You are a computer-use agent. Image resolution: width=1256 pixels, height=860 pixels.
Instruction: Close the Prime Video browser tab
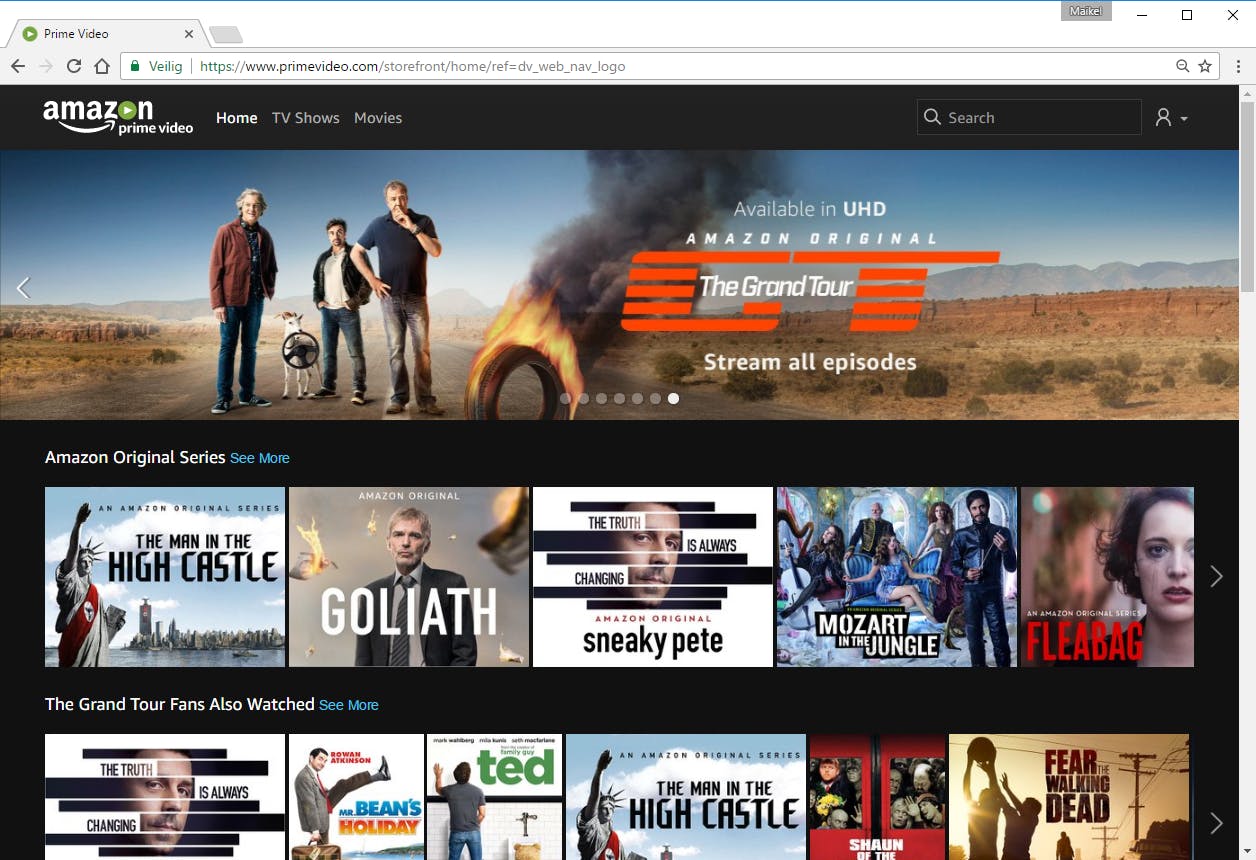[189, 33]
